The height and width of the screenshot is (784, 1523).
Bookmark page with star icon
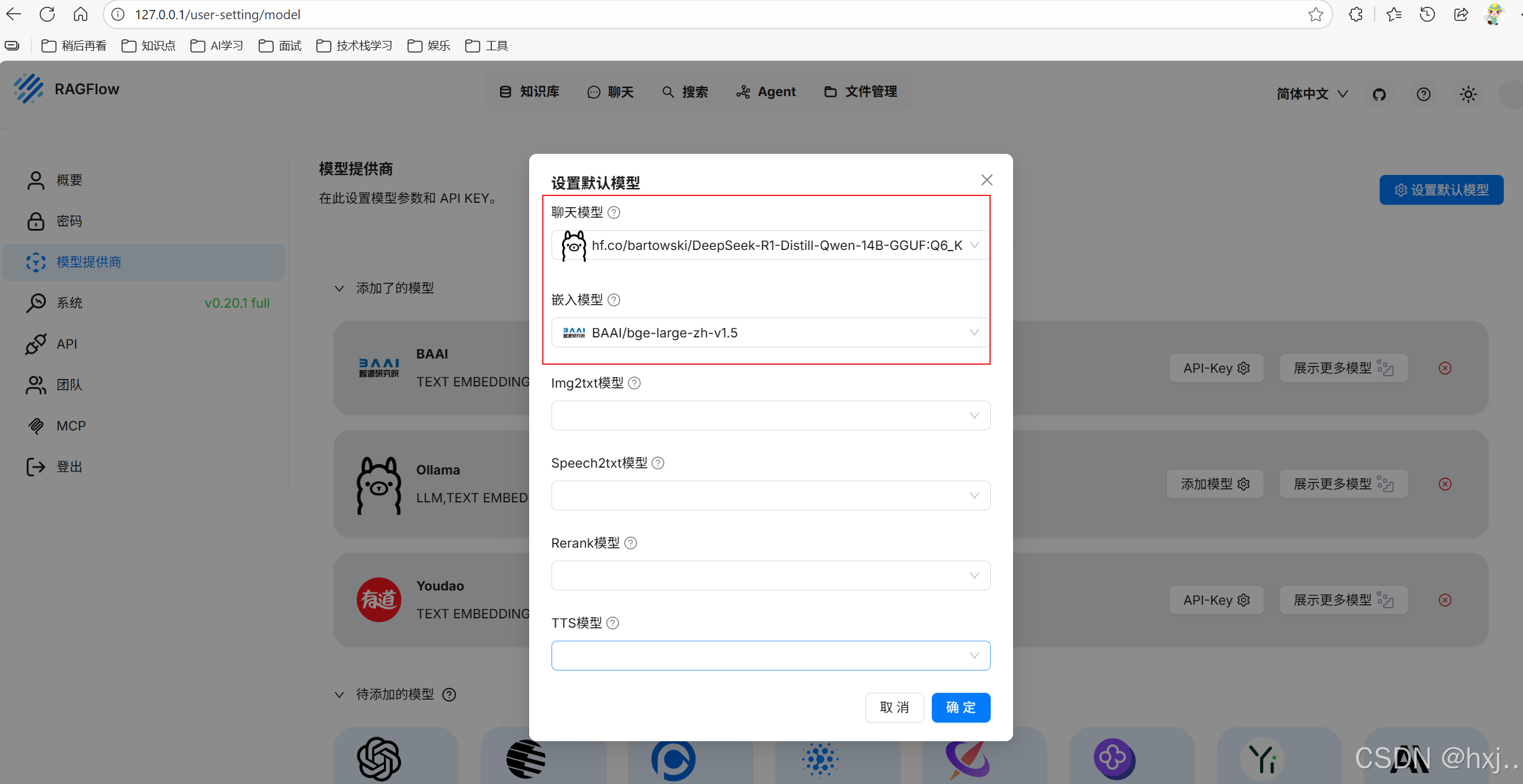1315,14
